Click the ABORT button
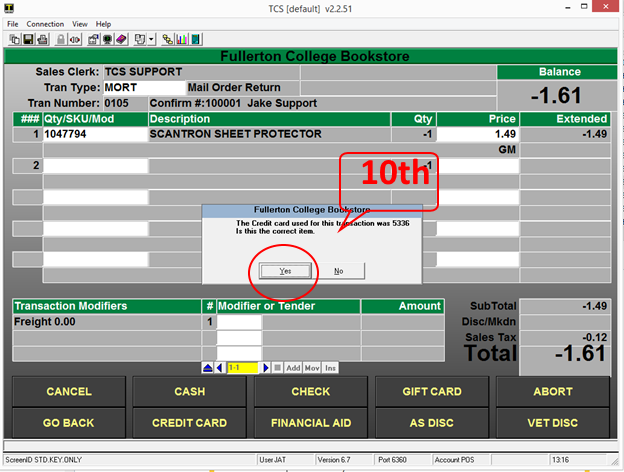 tap(553, 392)
